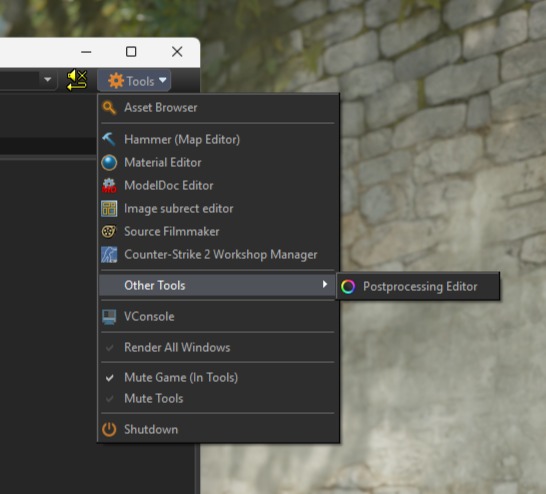Click the ModelDoc Editor gear icon
The image size is (546, 494).
pos(109,186)
